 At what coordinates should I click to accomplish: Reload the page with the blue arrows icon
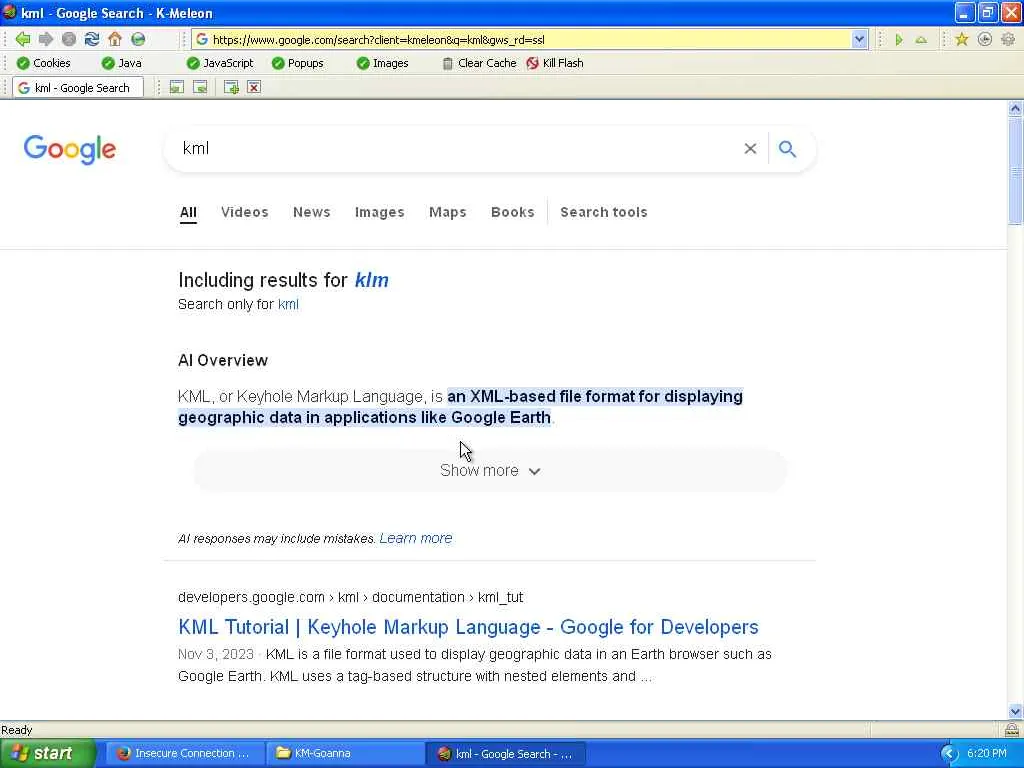coord(92,39)
